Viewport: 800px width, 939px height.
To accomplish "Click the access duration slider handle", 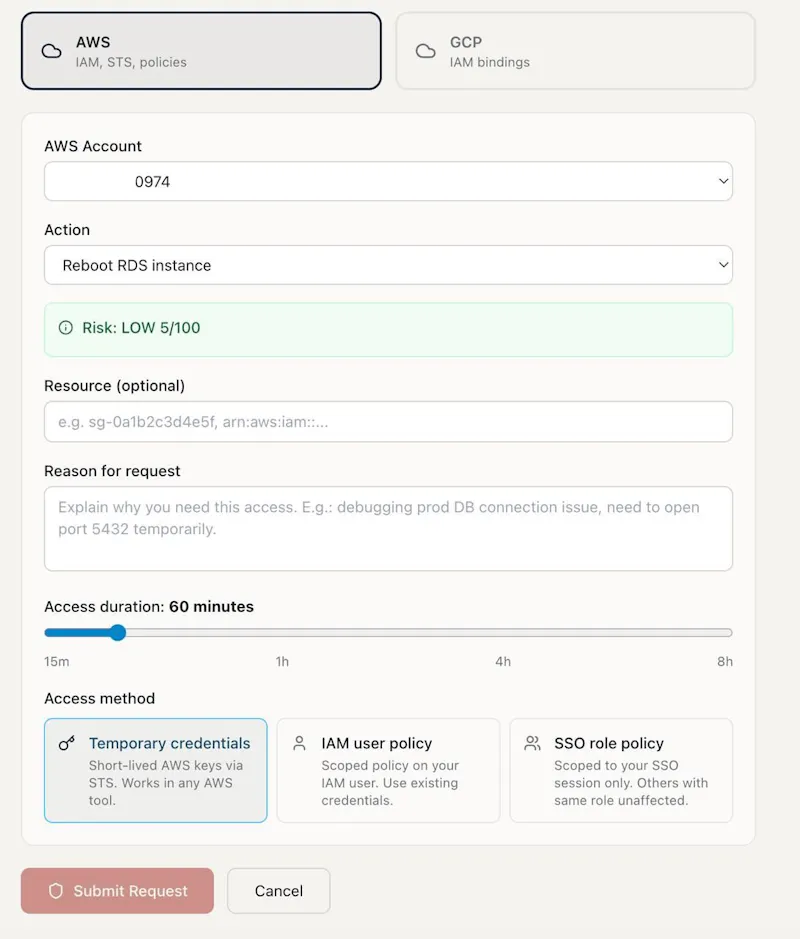I will click(118, 632).
